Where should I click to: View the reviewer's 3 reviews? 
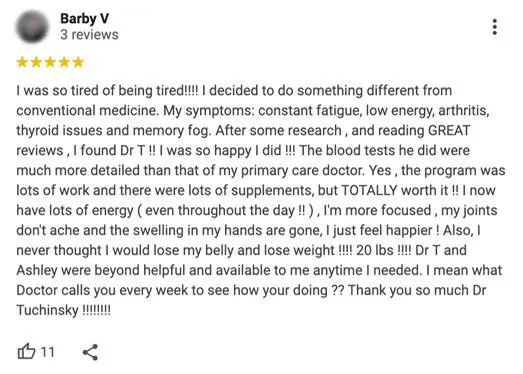(x=89, y=35)
